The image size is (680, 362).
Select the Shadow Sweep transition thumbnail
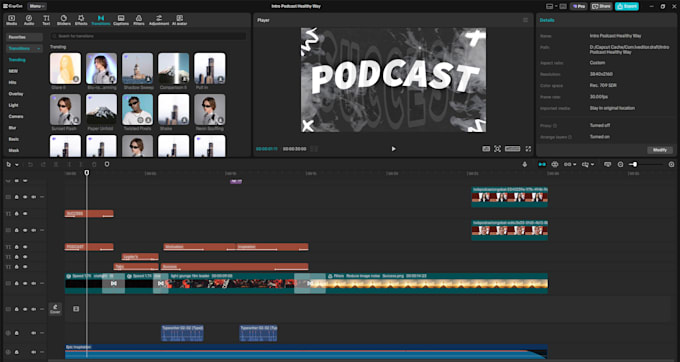(x=137, y=68)
